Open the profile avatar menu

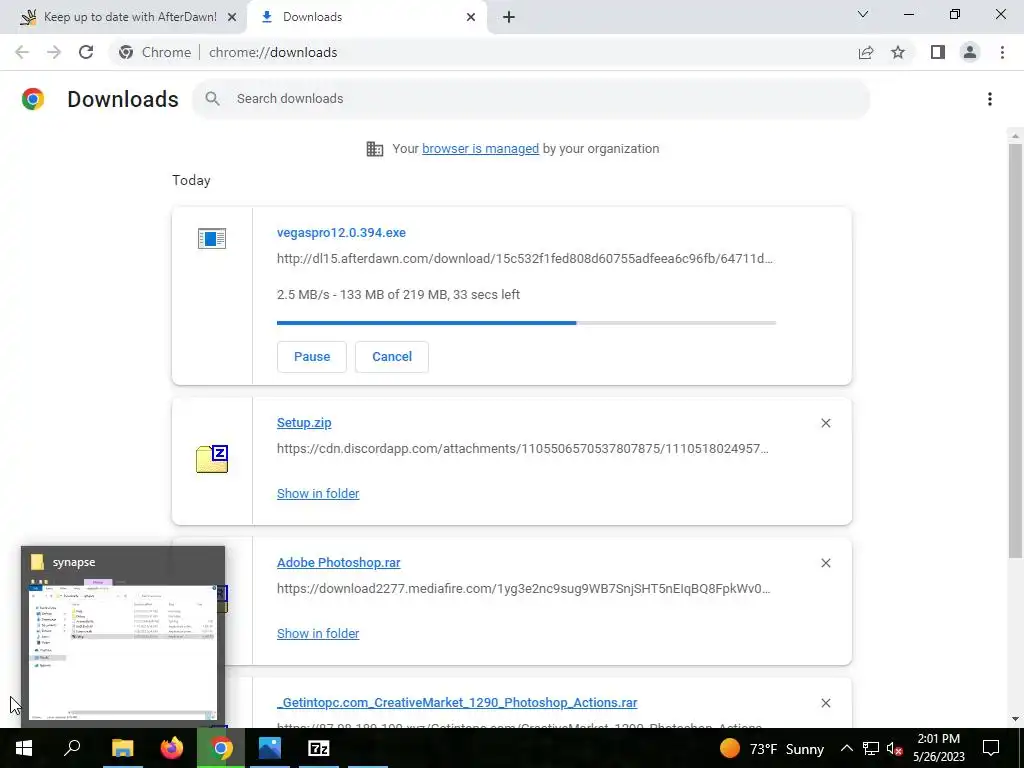[x=970, y=52]
